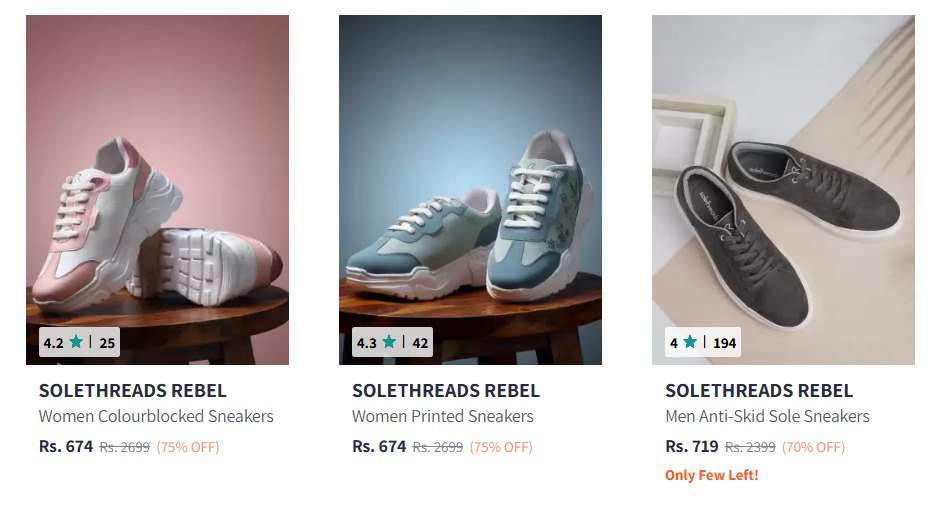
Task: Click the Only Few Left! notice
Action: coord(712,475)
